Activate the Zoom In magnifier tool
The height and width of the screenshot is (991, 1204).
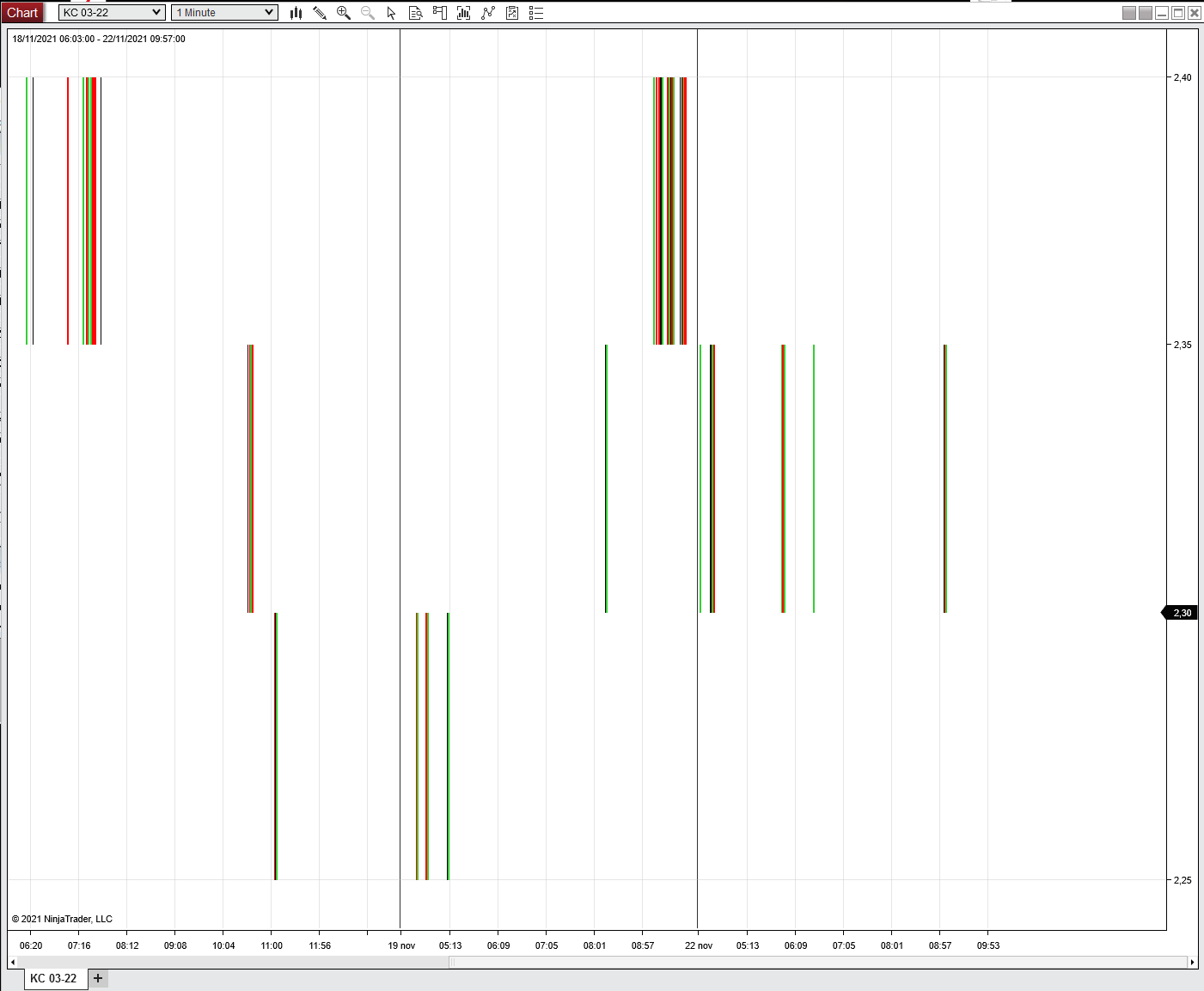coord(343,13)
